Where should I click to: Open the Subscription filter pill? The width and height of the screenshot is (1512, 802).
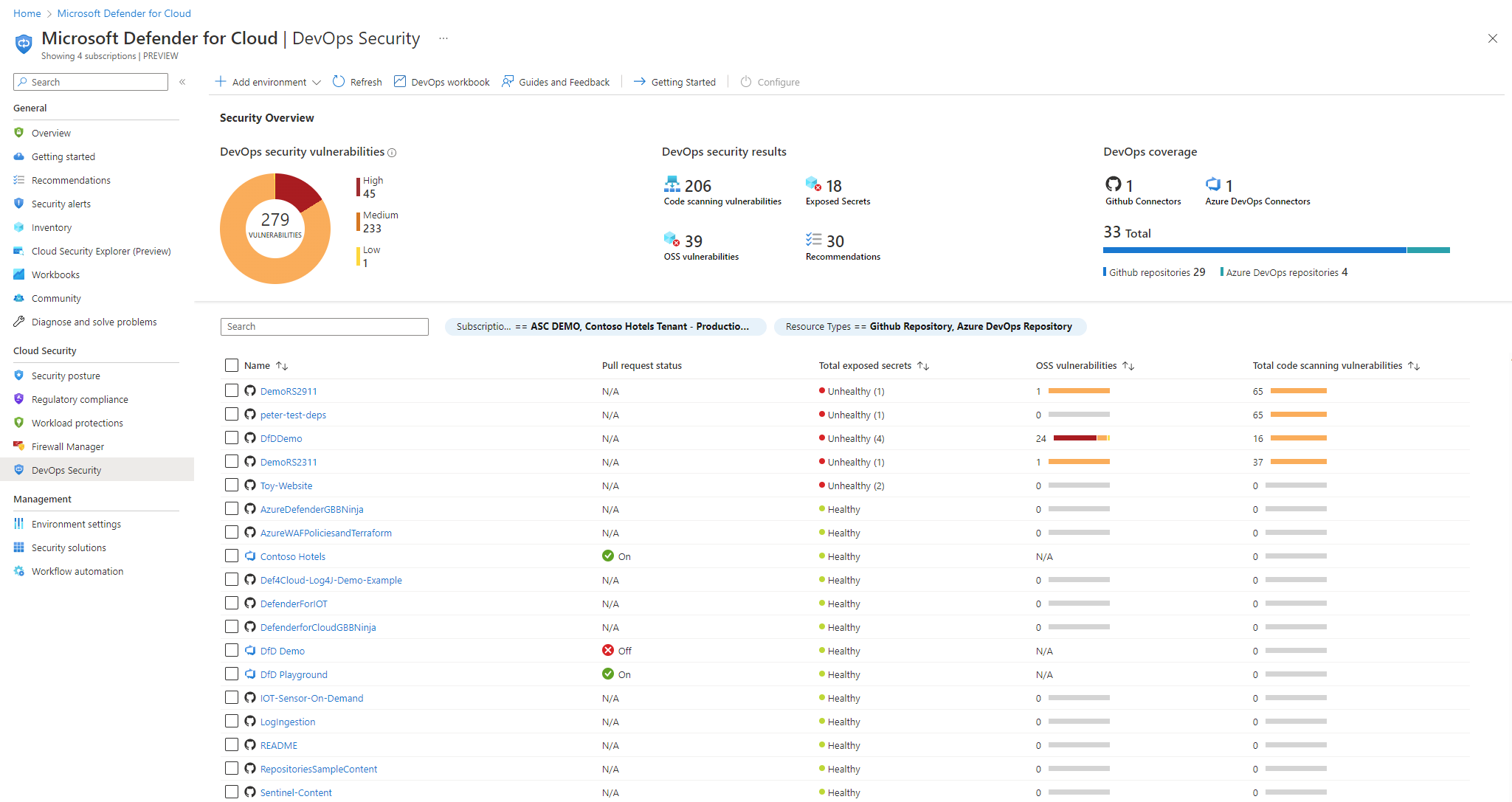click(604, 326)
